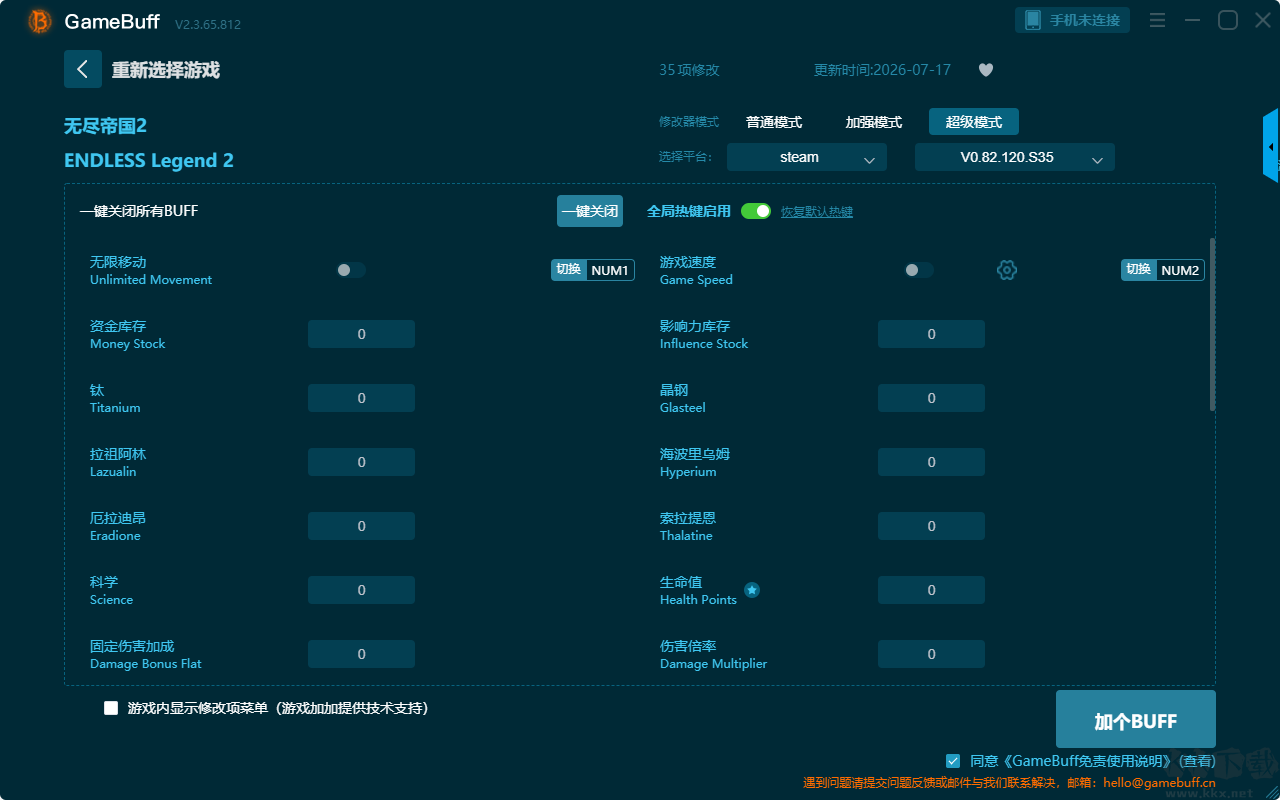This screenshot has height=800, width=1280.
Task: Click the hello@gamebuff.cn contact text
Action: 1159,783
